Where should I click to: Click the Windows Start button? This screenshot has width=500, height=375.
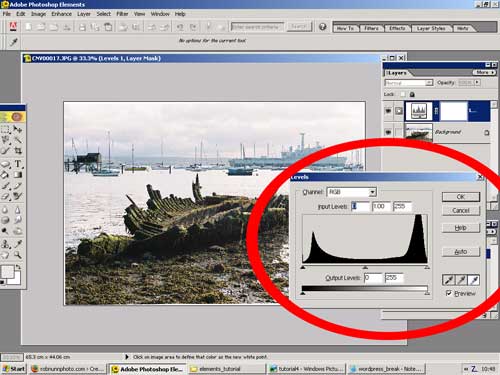pyautogui.click(x=13, y=369)
